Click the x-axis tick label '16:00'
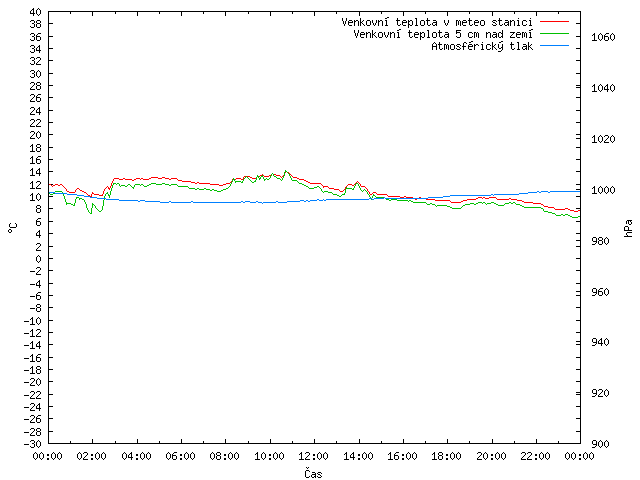This screenshot has width=640, height=480. [x=402, y=456]
